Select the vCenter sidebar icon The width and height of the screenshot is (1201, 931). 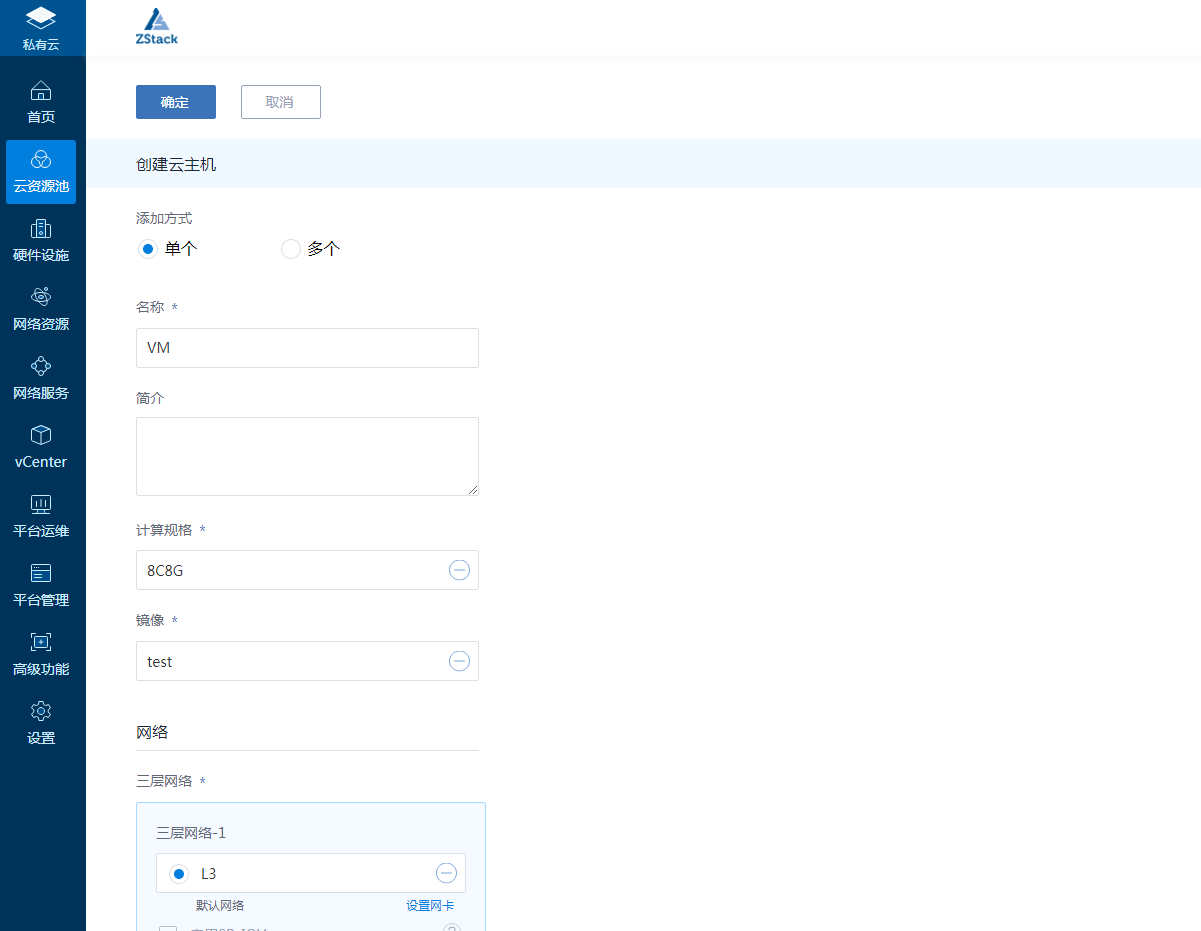pos(40,444)
